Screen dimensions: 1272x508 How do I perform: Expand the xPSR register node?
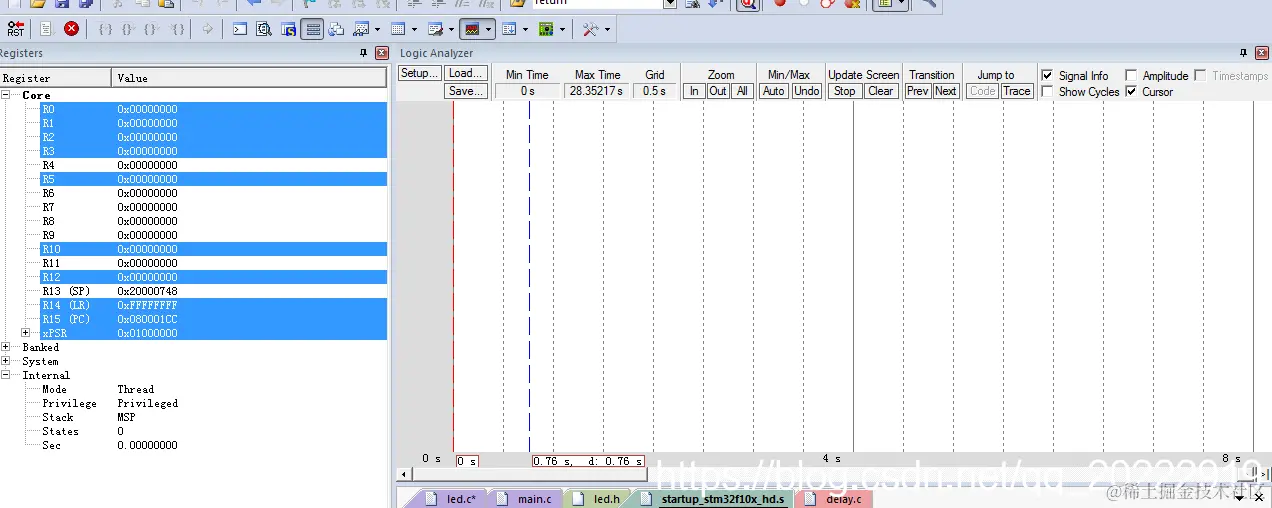(26, 333)
